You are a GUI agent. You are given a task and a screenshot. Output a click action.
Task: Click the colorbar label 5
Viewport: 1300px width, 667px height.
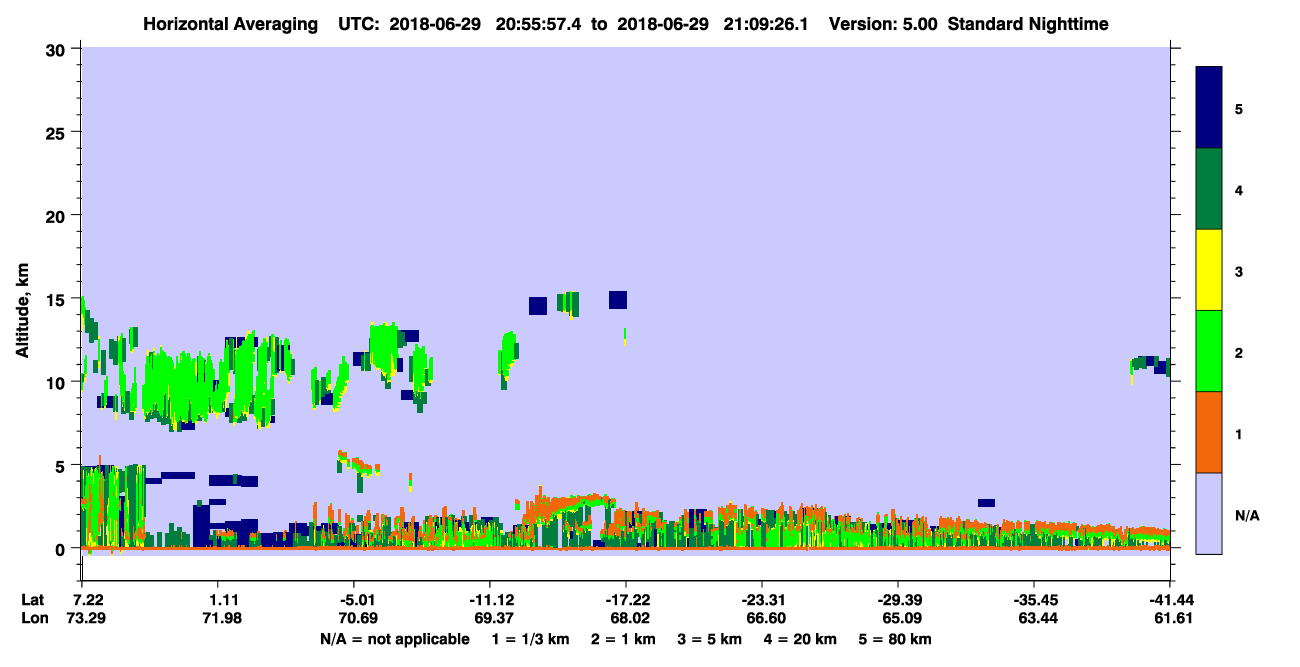tap(1239, 108)
